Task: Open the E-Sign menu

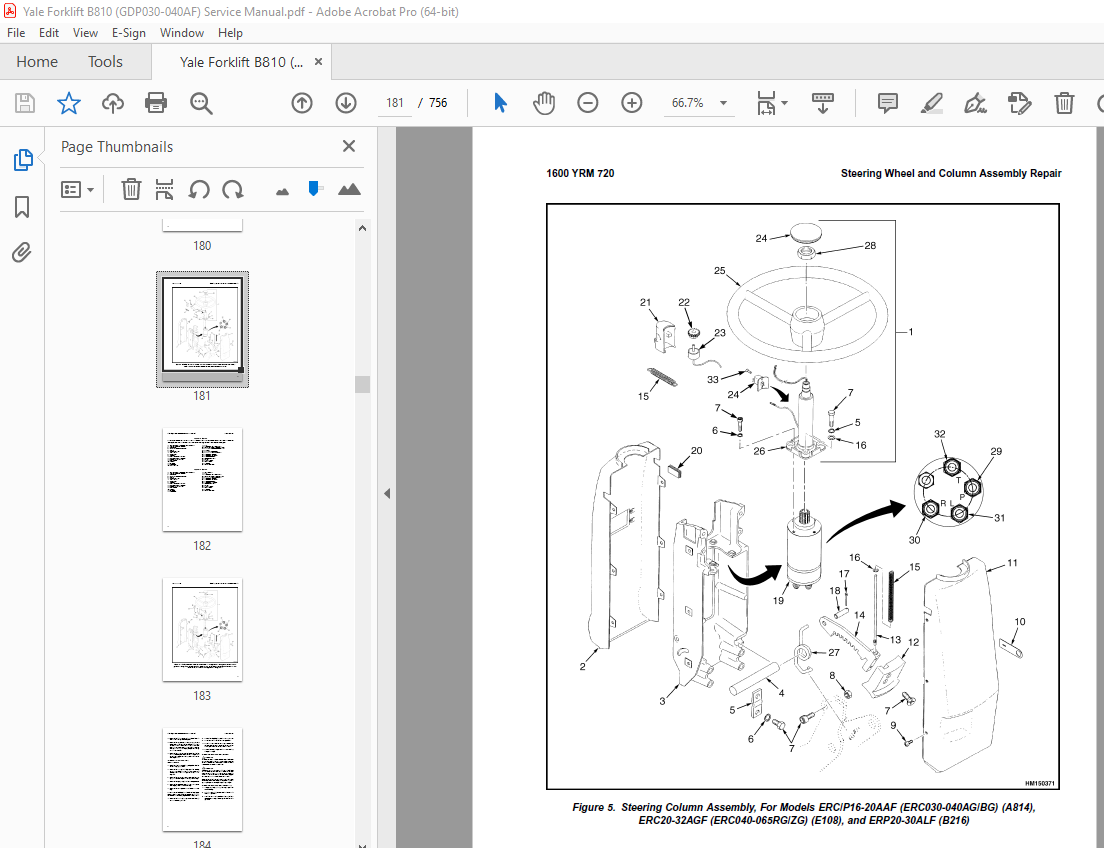Action: coord(129,32)
